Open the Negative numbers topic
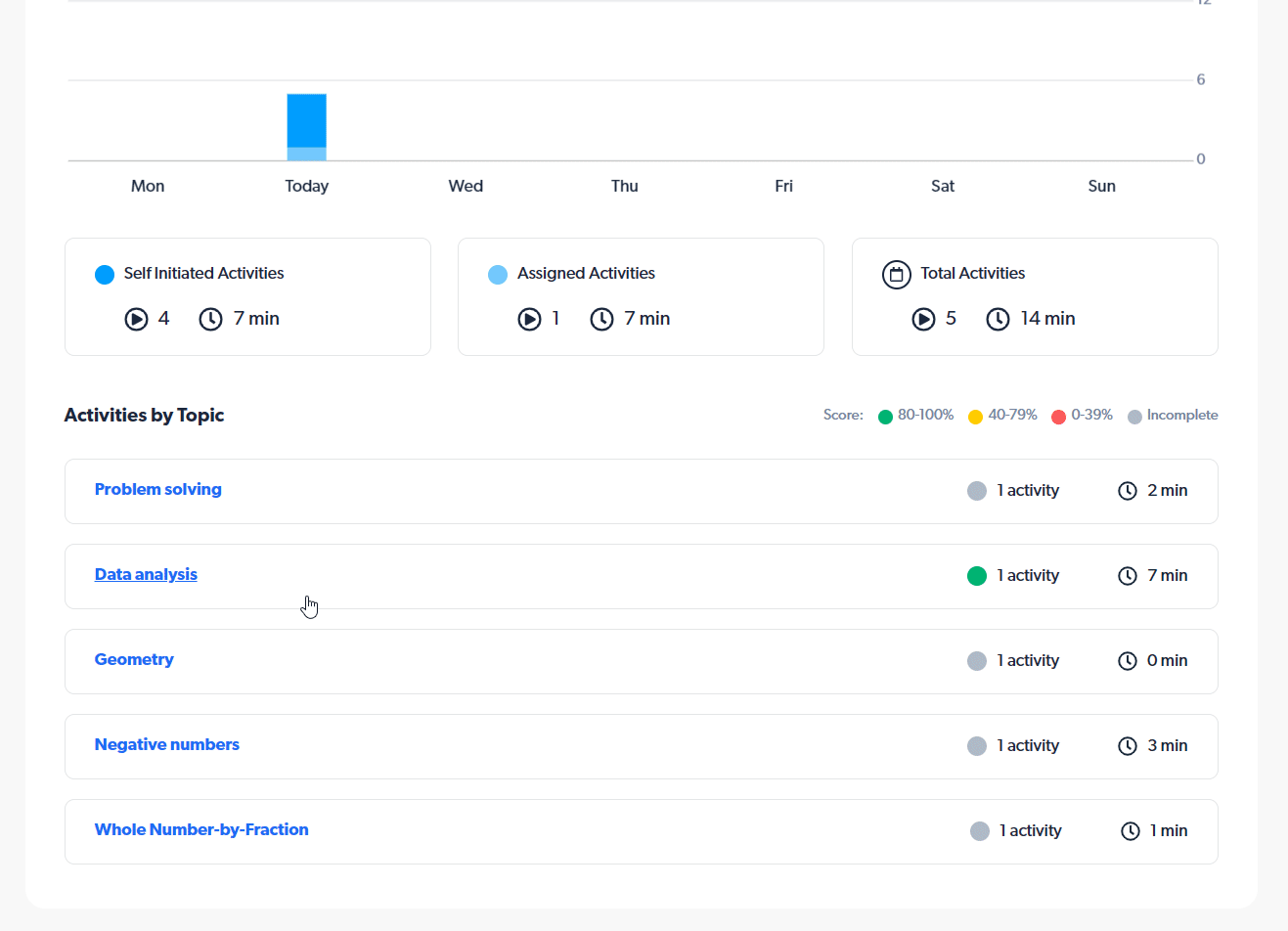The width and height of the screenshot is (1288, 931). [x=166, y=744]
